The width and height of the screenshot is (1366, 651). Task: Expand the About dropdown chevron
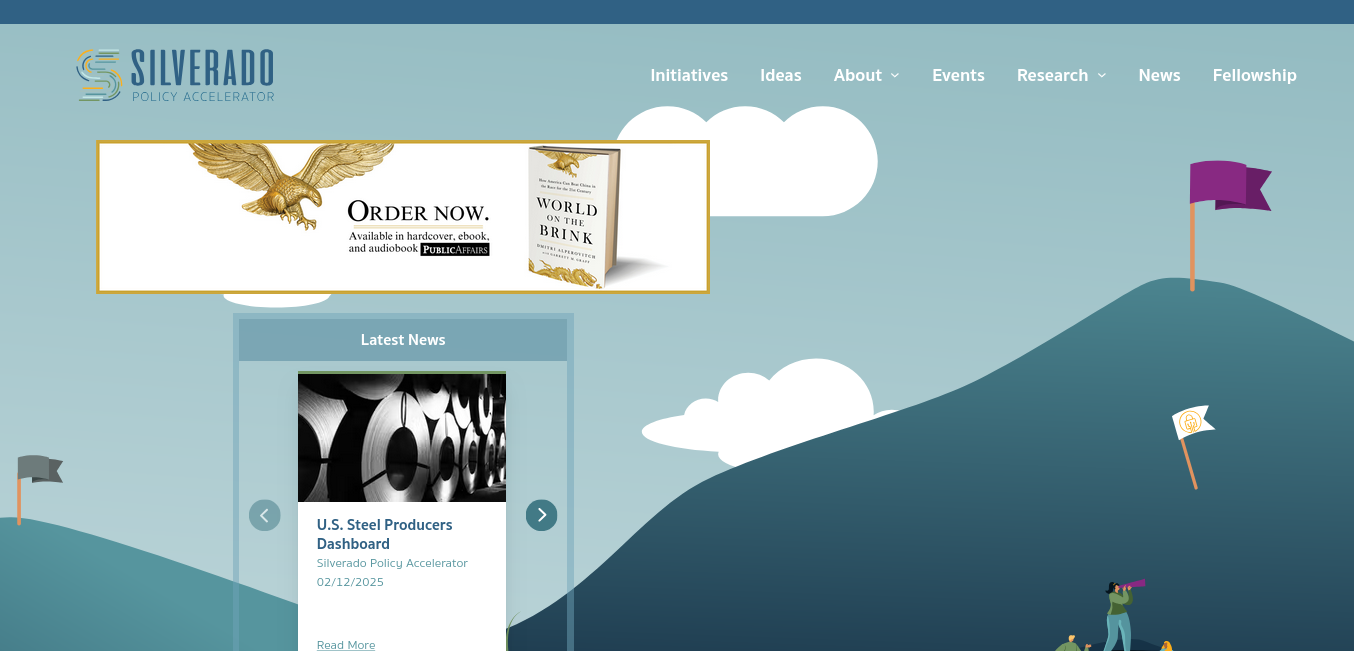click(x=895, y=76)
